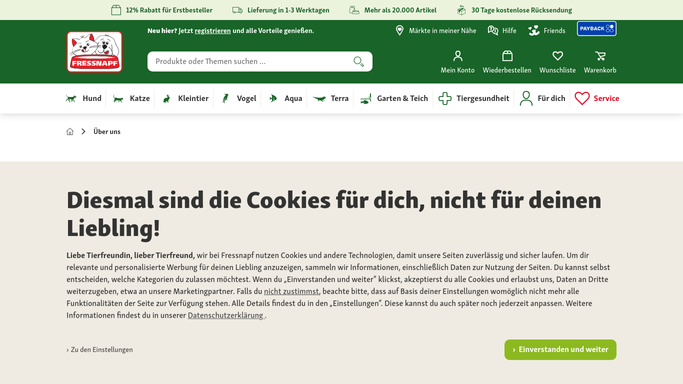This screenshot has width=683, height=384.
Task: Open Märkte in meiner Nähe
Action: pyautogui.click(x=436, y=30)
